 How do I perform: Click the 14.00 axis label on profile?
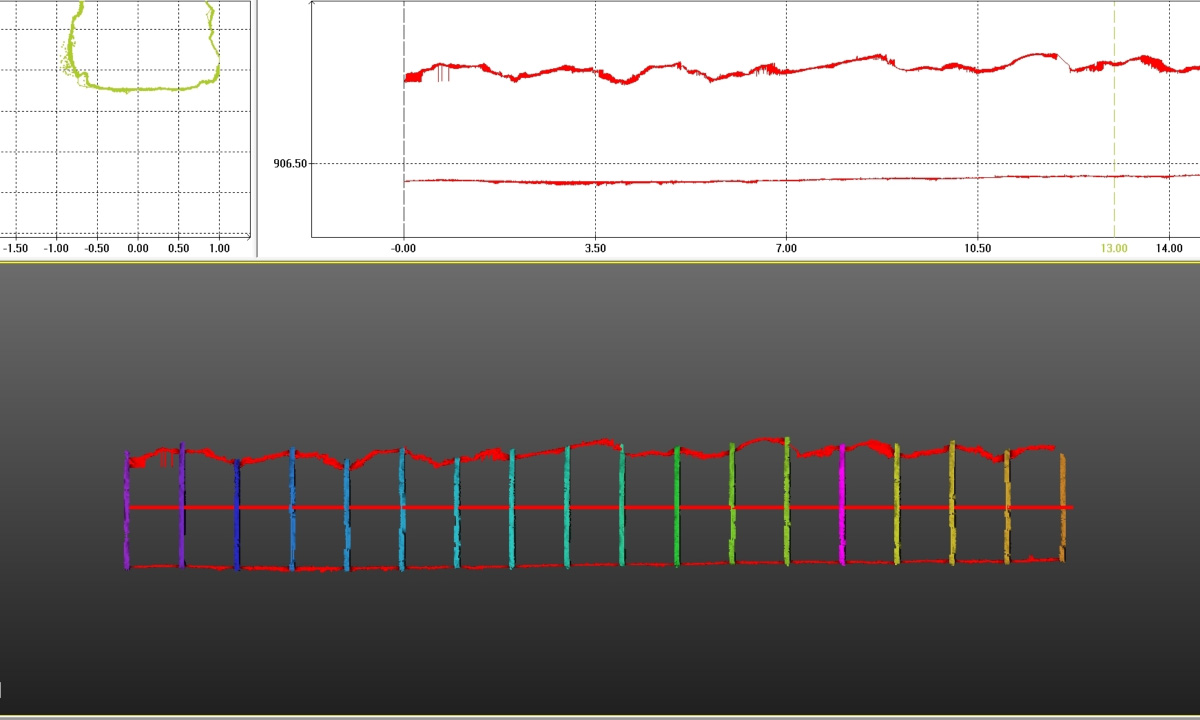[1169, 248]
